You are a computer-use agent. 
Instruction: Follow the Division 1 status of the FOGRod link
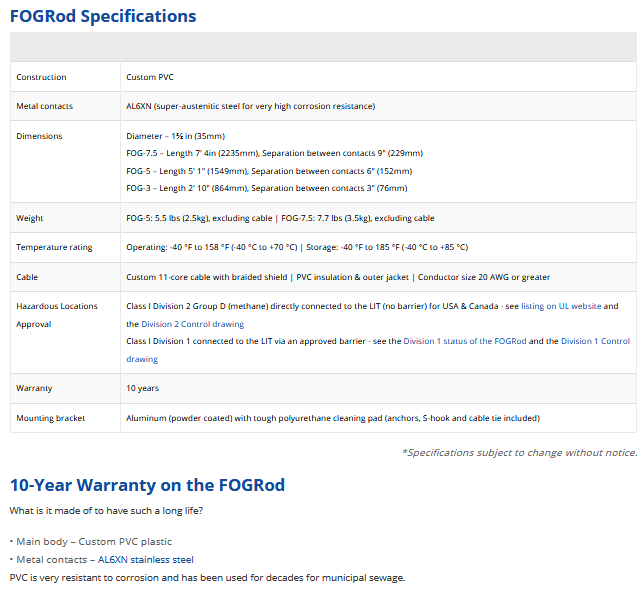point(464,341)
